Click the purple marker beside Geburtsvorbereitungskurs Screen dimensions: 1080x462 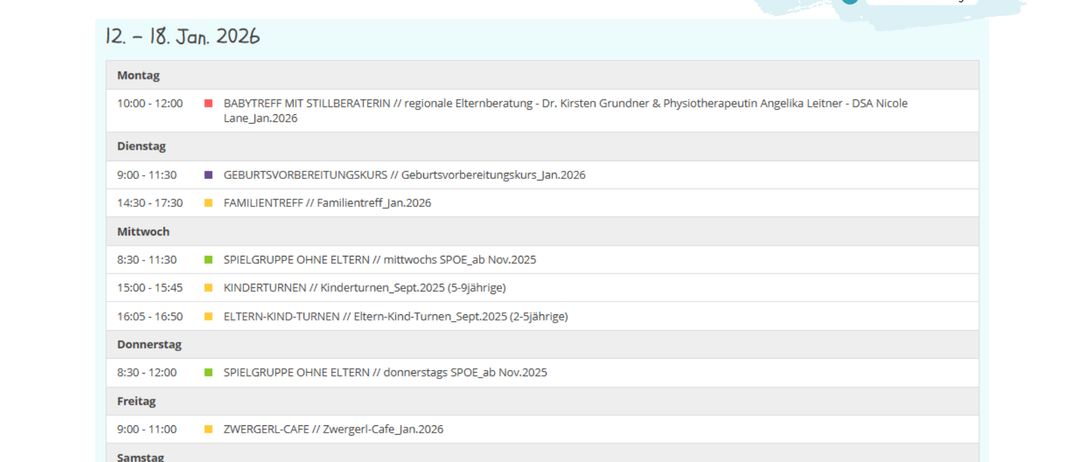coord(208,175)
